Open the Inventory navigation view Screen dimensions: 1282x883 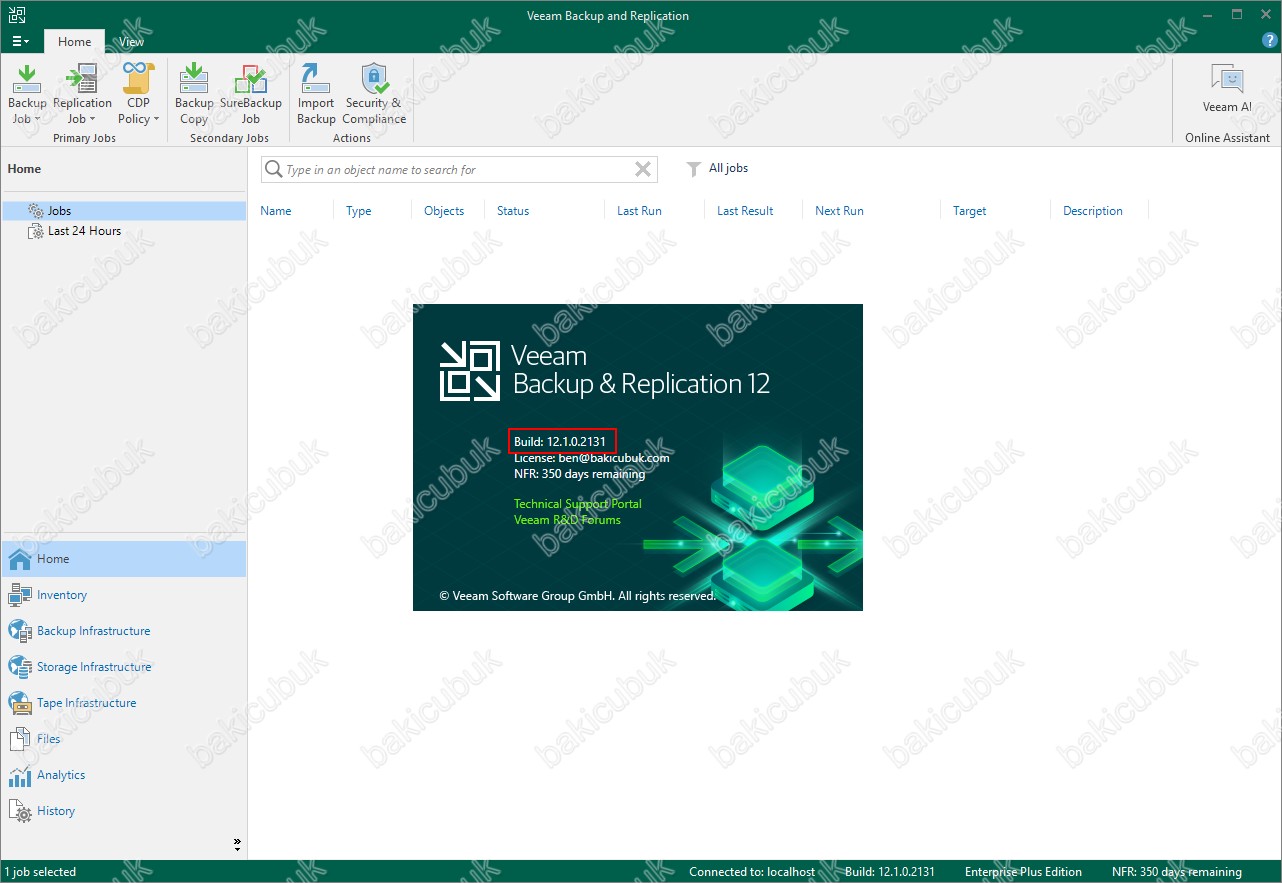124,595
